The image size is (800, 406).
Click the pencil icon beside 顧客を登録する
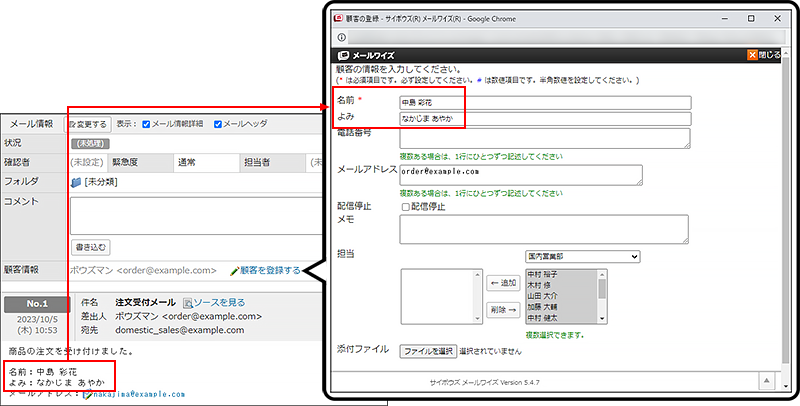[235, 270]
